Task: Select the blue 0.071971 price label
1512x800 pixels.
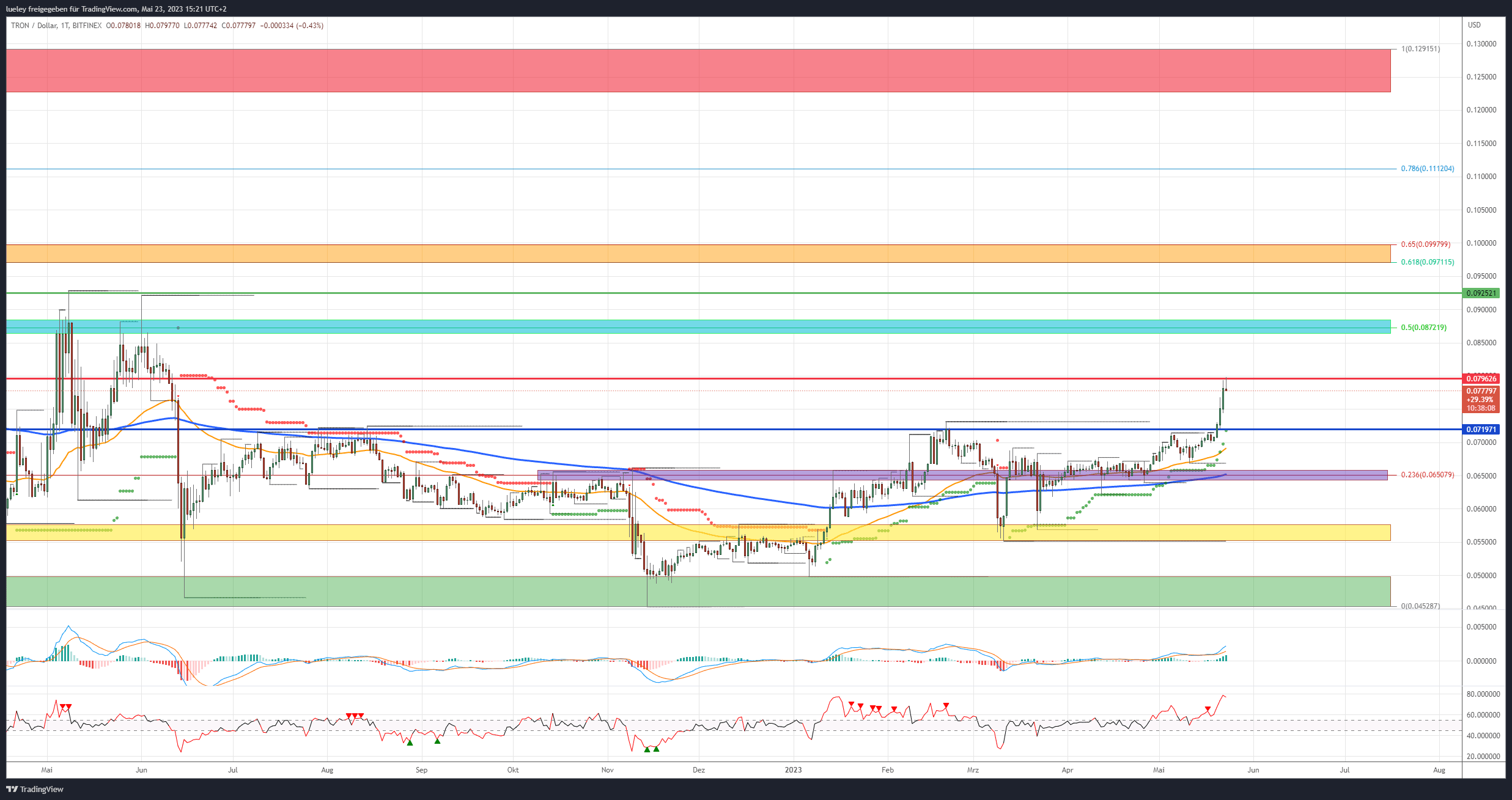Action: click(1481, 430)
